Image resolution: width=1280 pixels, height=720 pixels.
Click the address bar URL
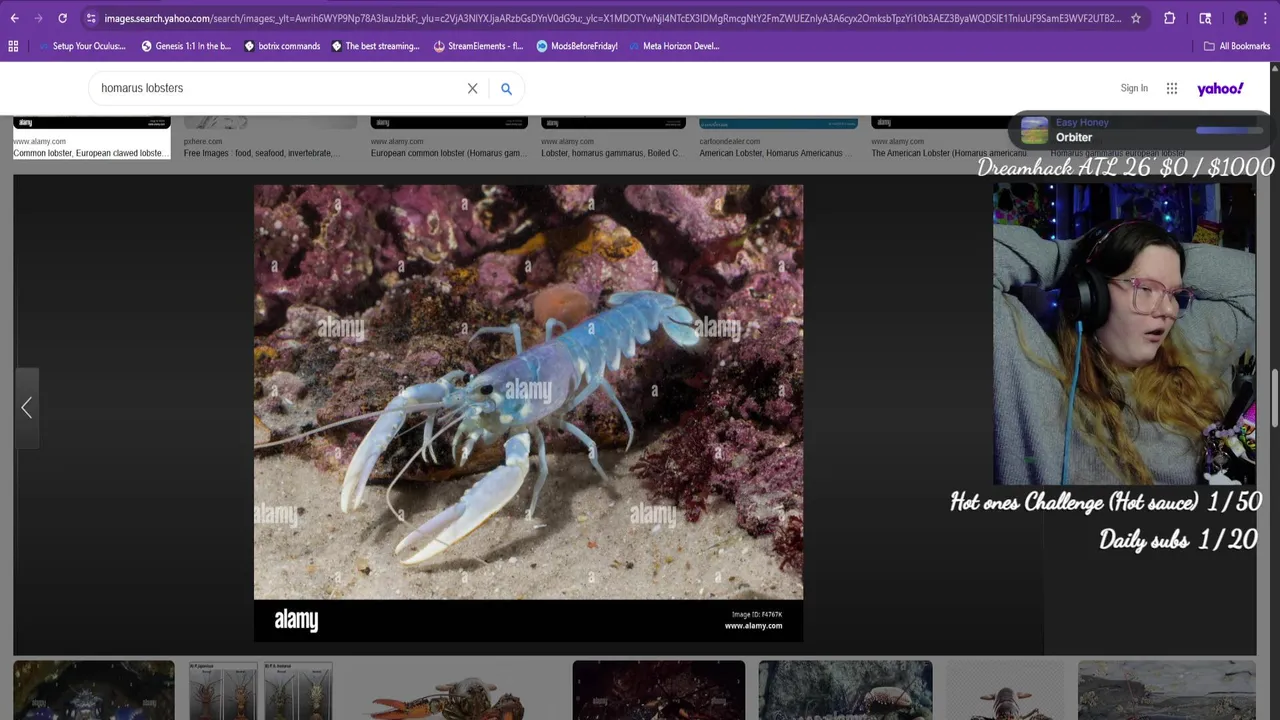click(x=612, y=18)
